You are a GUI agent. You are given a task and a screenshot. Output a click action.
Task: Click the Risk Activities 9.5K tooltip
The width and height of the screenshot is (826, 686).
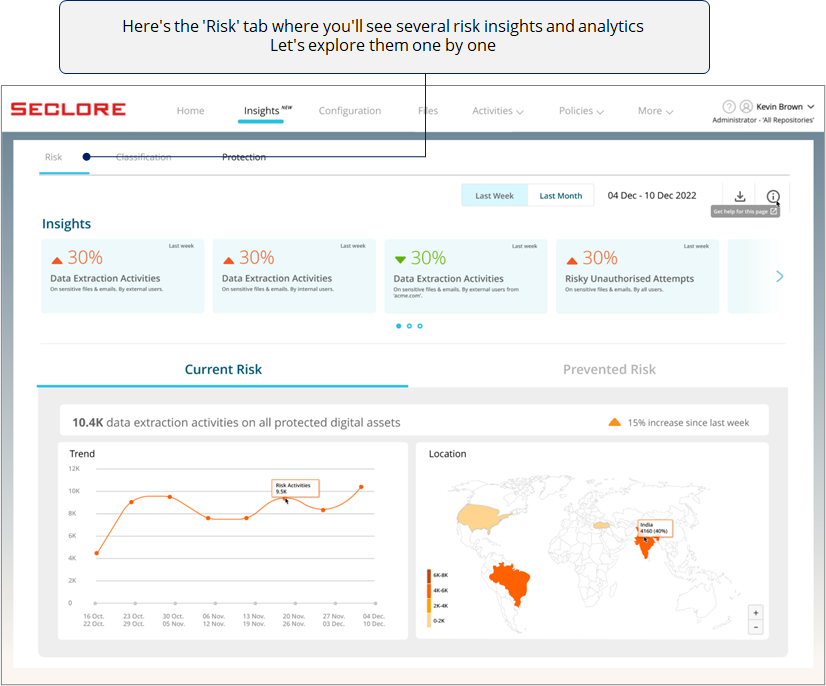296,488
